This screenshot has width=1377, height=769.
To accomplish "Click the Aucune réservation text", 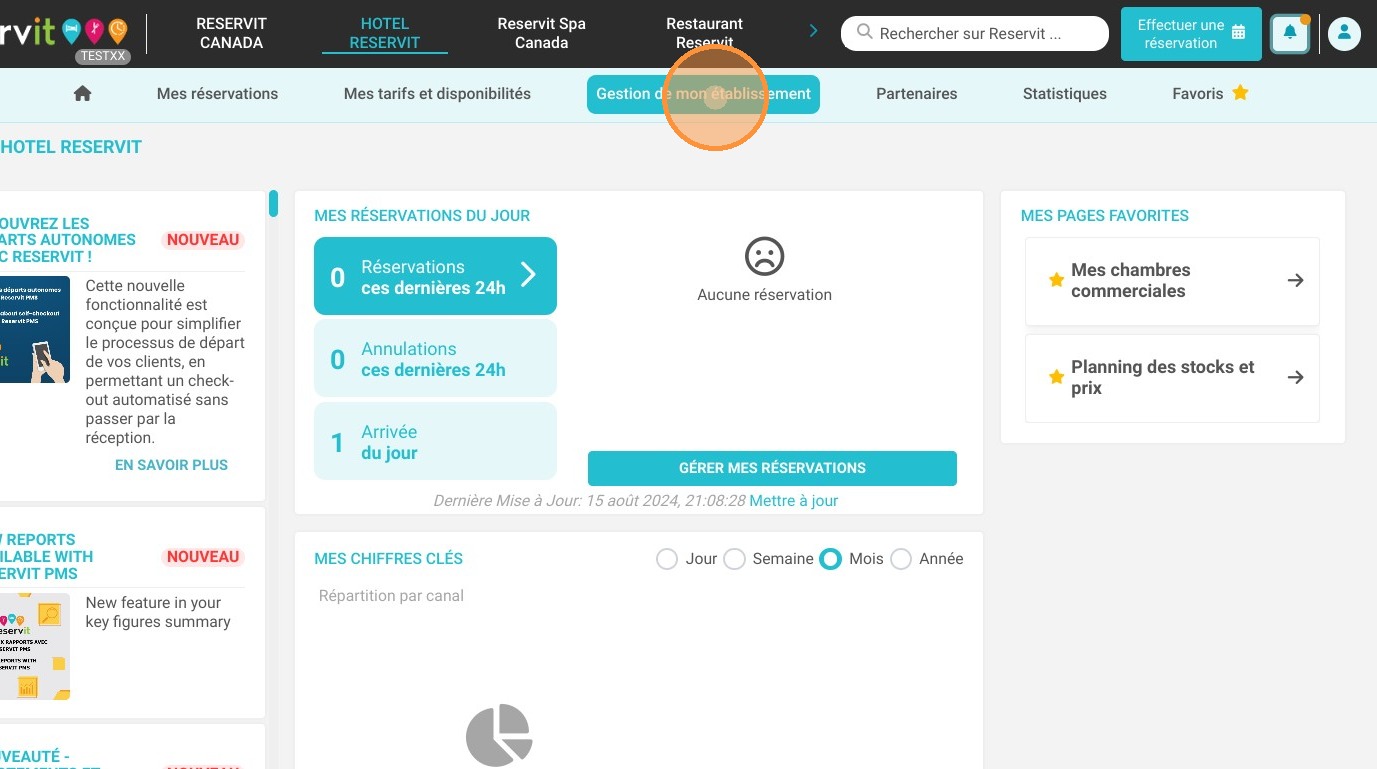I will (765, 295).
